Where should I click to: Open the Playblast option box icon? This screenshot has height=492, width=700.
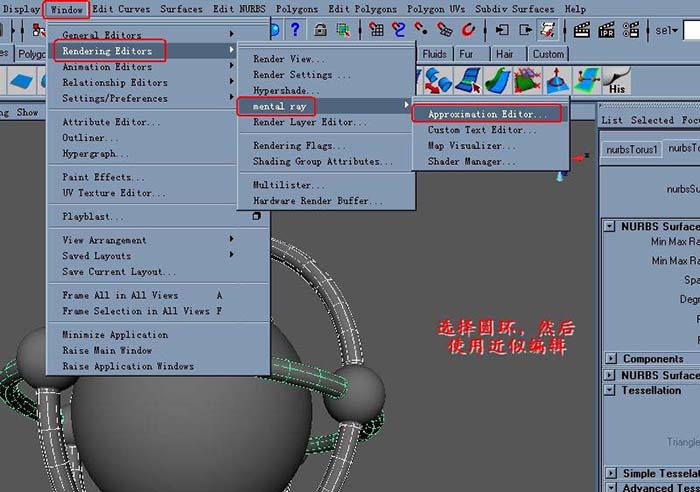point(256,216)
